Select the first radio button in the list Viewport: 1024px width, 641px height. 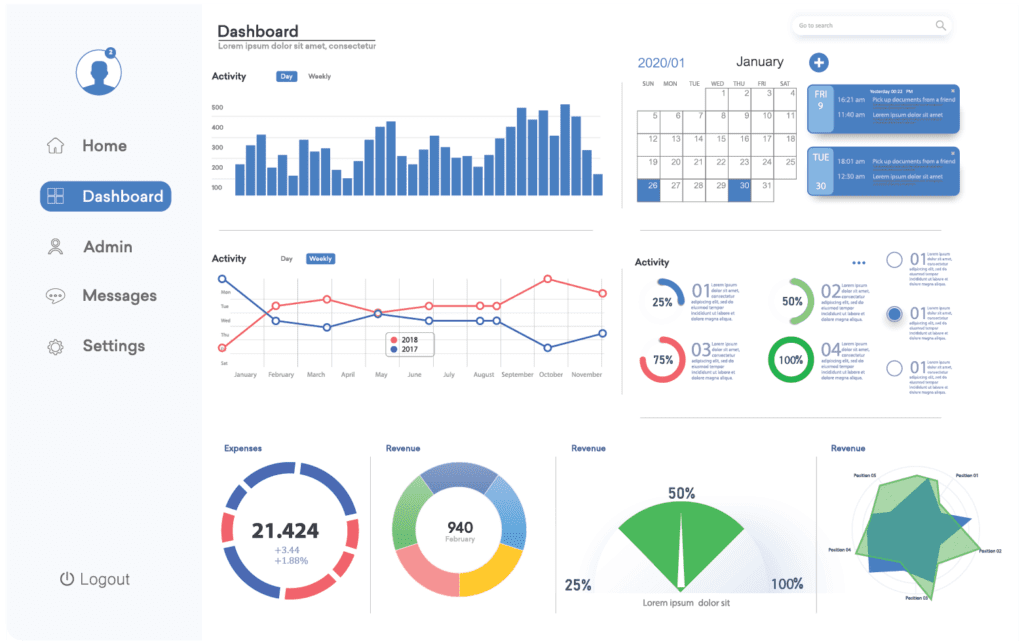coord(894,260)
